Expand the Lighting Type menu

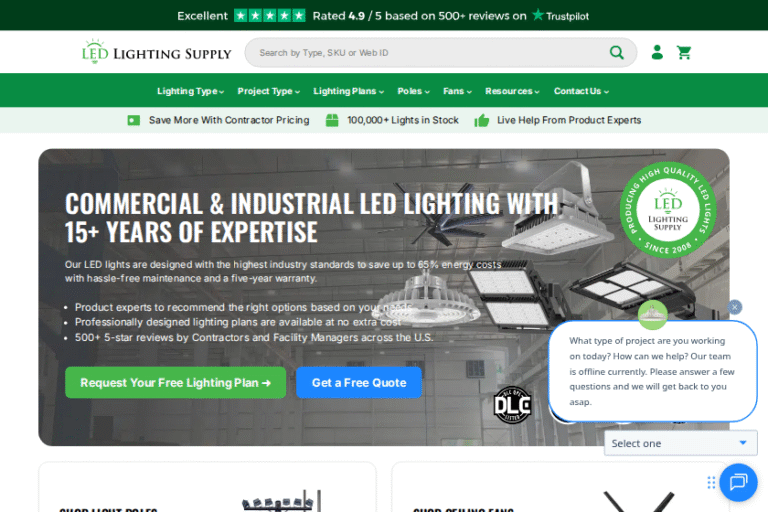[191, 91]
